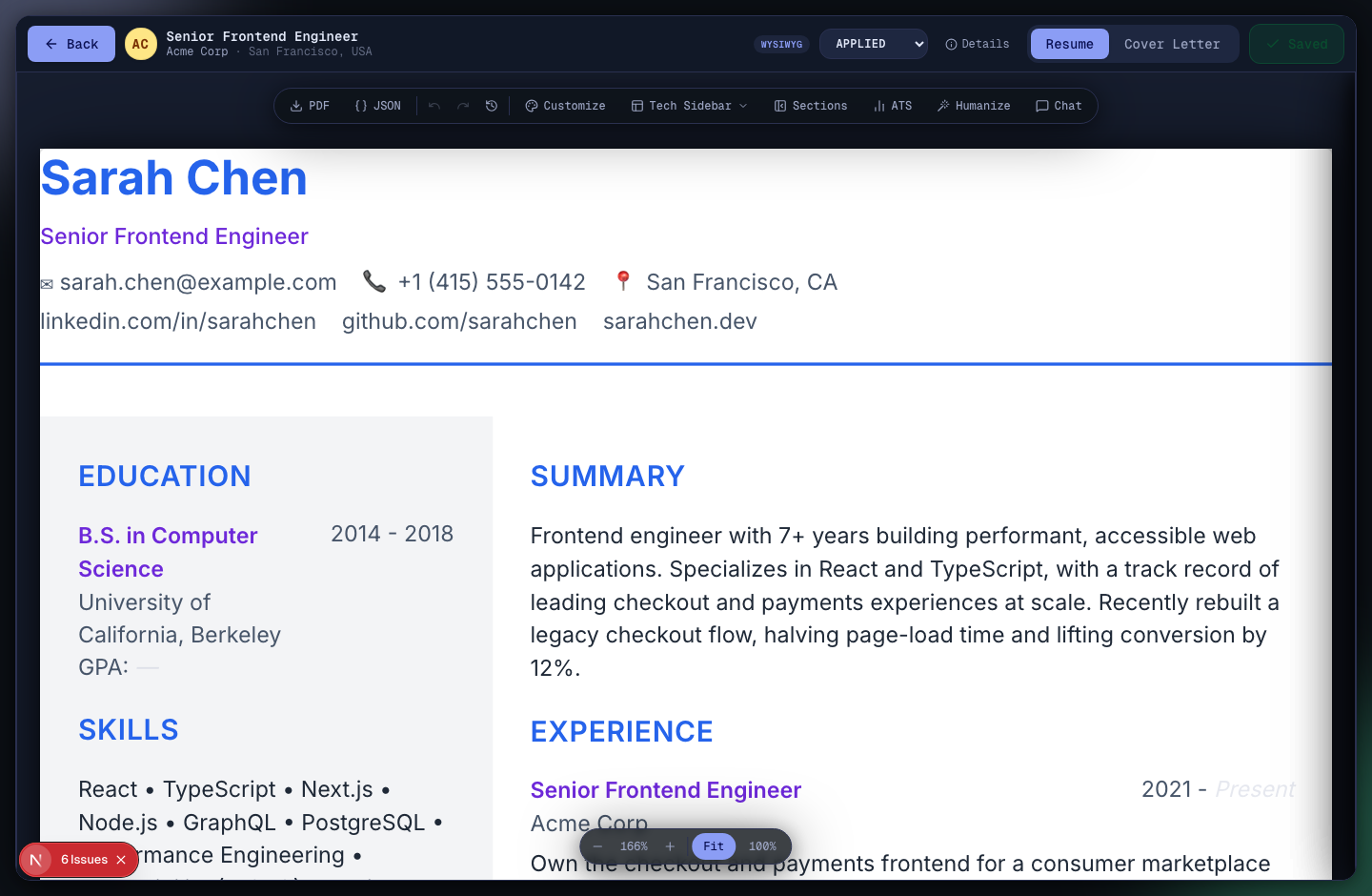Switch to the Resume tab

coord(1069,44)
